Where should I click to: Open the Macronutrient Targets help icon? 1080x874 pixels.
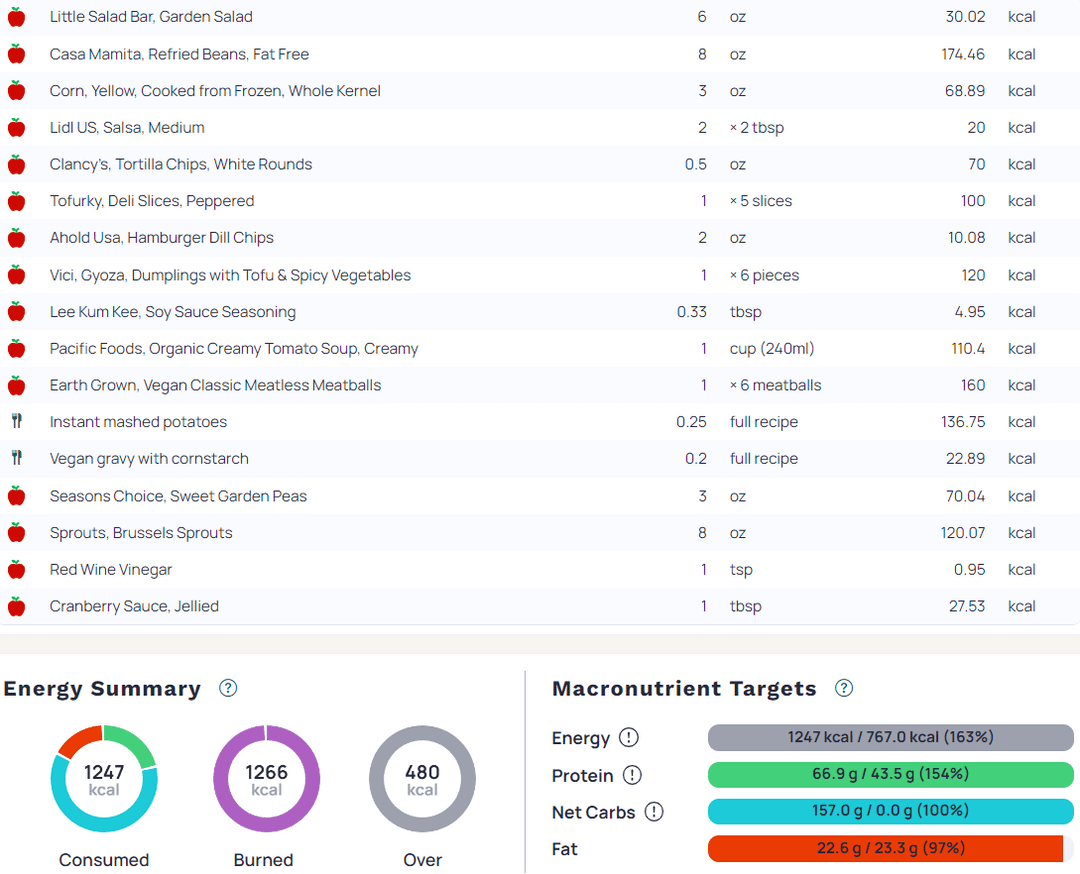pyautogui.click(x=844, y=688)
